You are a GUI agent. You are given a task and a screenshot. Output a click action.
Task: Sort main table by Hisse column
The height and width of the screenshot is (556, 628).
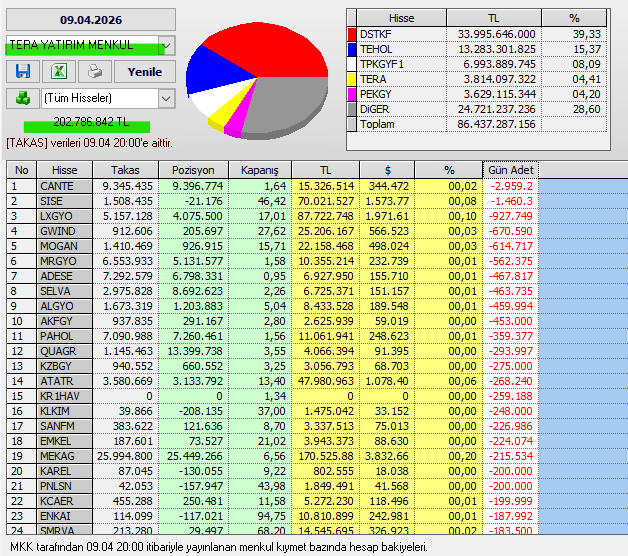click(x=64, y=170)
